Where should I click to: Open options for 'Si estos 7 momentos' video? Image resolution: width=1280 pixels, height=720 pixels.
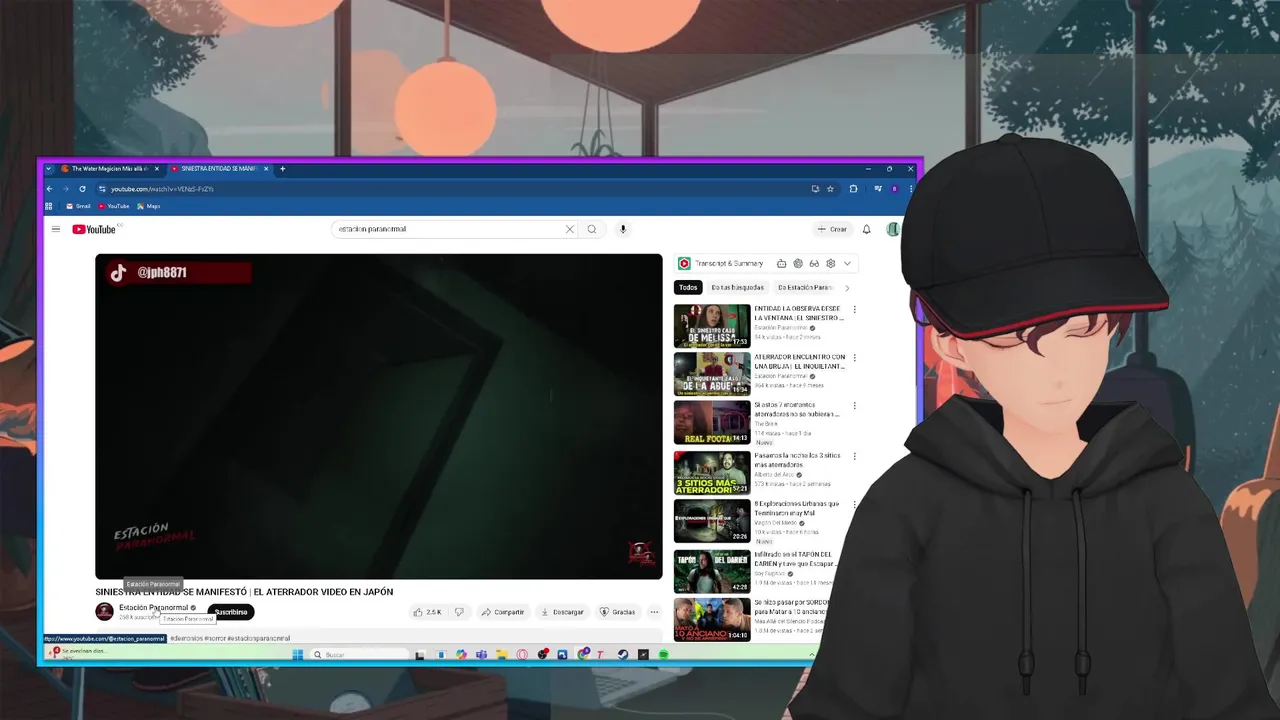[x=854, y=407]
